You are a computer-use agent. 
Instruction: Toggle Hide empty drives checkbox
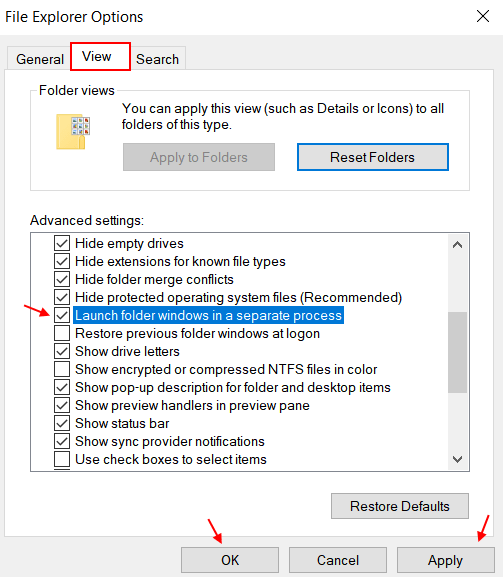click(x=62, y=243)
